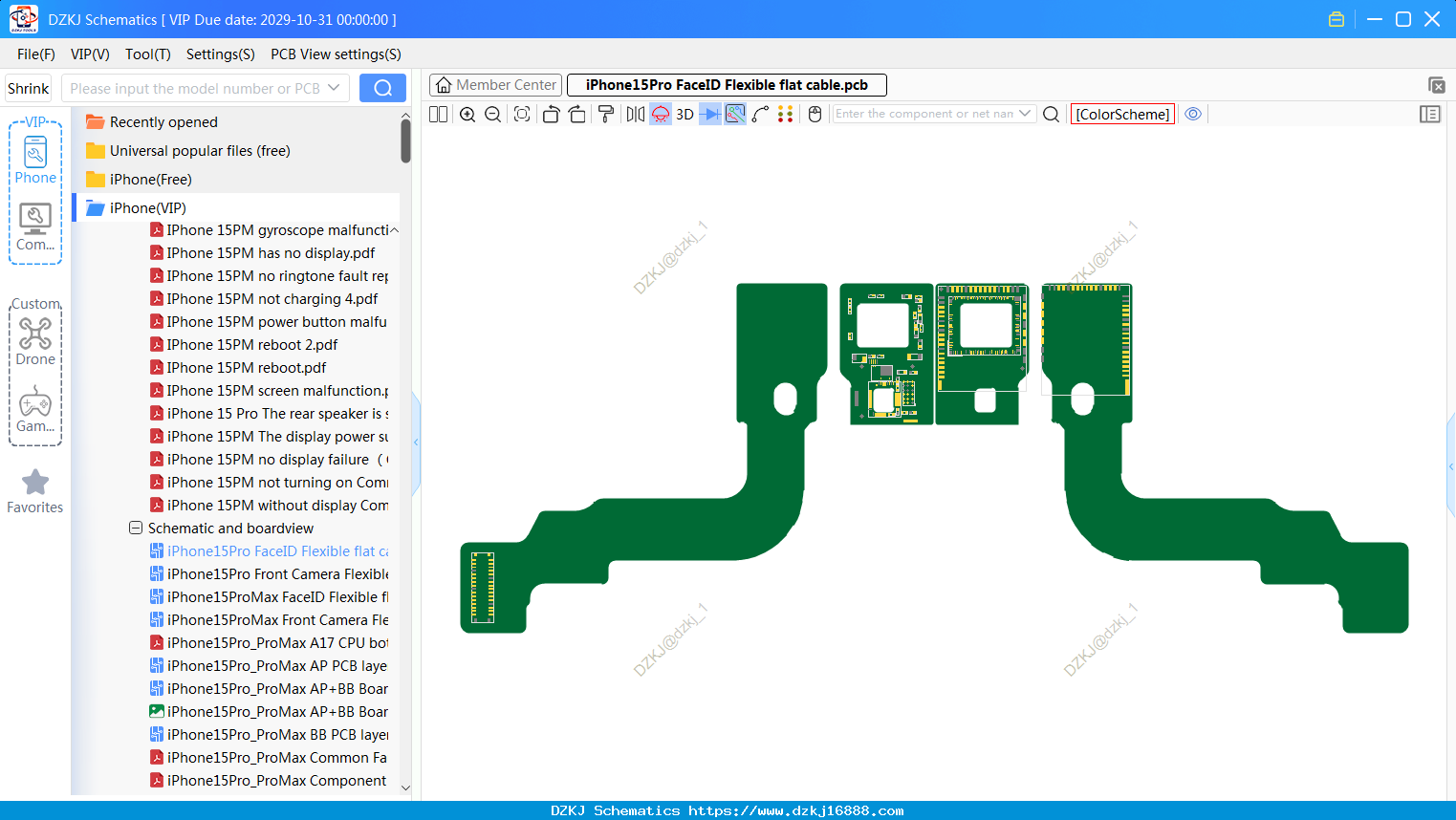This screenshot has width=1456, height=820.
Task: Rotate the board counterclockwise
Action: (551, 114)
